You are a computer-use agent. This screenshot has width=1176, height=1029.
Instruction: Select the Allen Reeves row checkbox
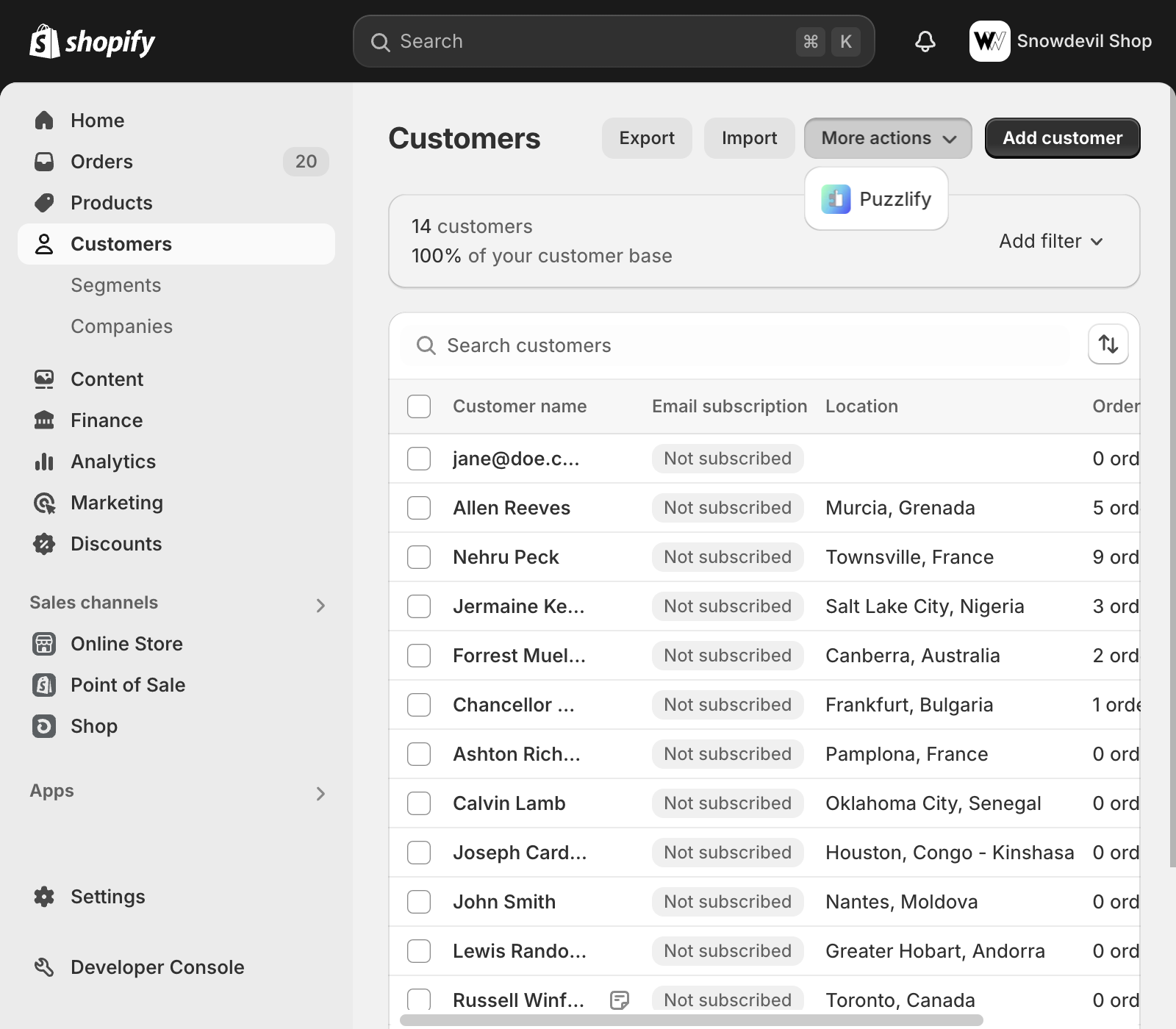tap(419, 508)
